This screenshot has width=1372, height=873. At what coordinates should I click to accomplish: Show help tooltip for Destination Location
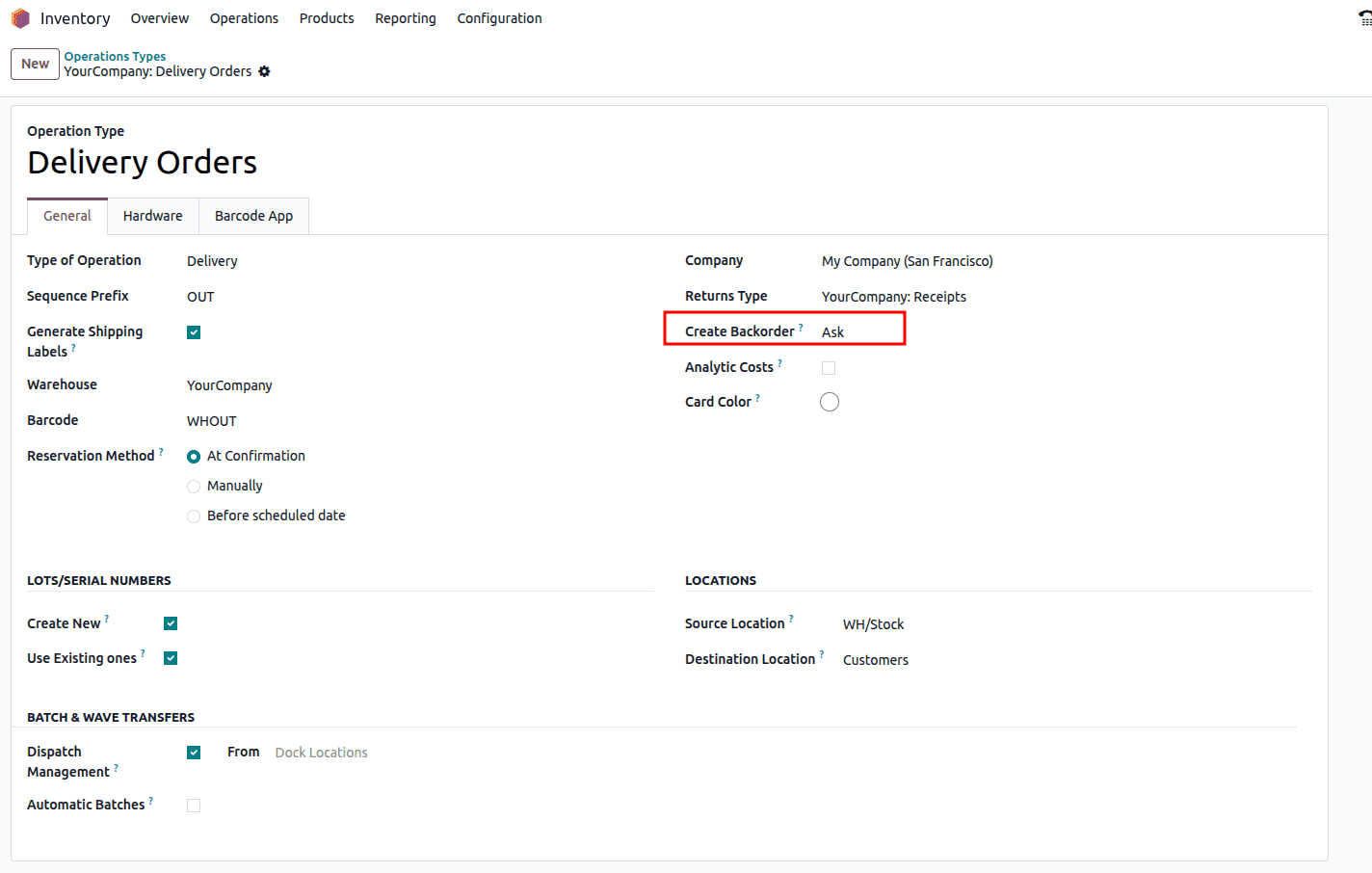(822, 654)
